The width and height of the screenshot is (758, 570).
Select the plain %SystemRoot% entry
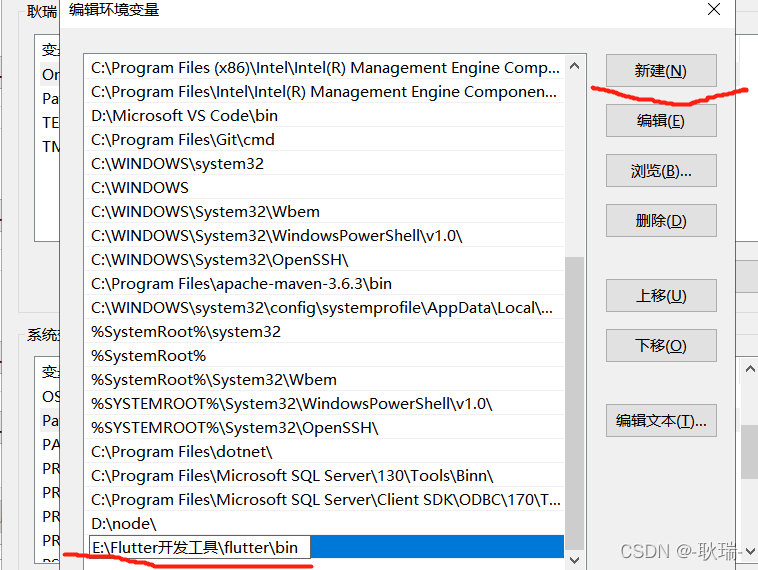pyautogui.click(x=324, y=356)
